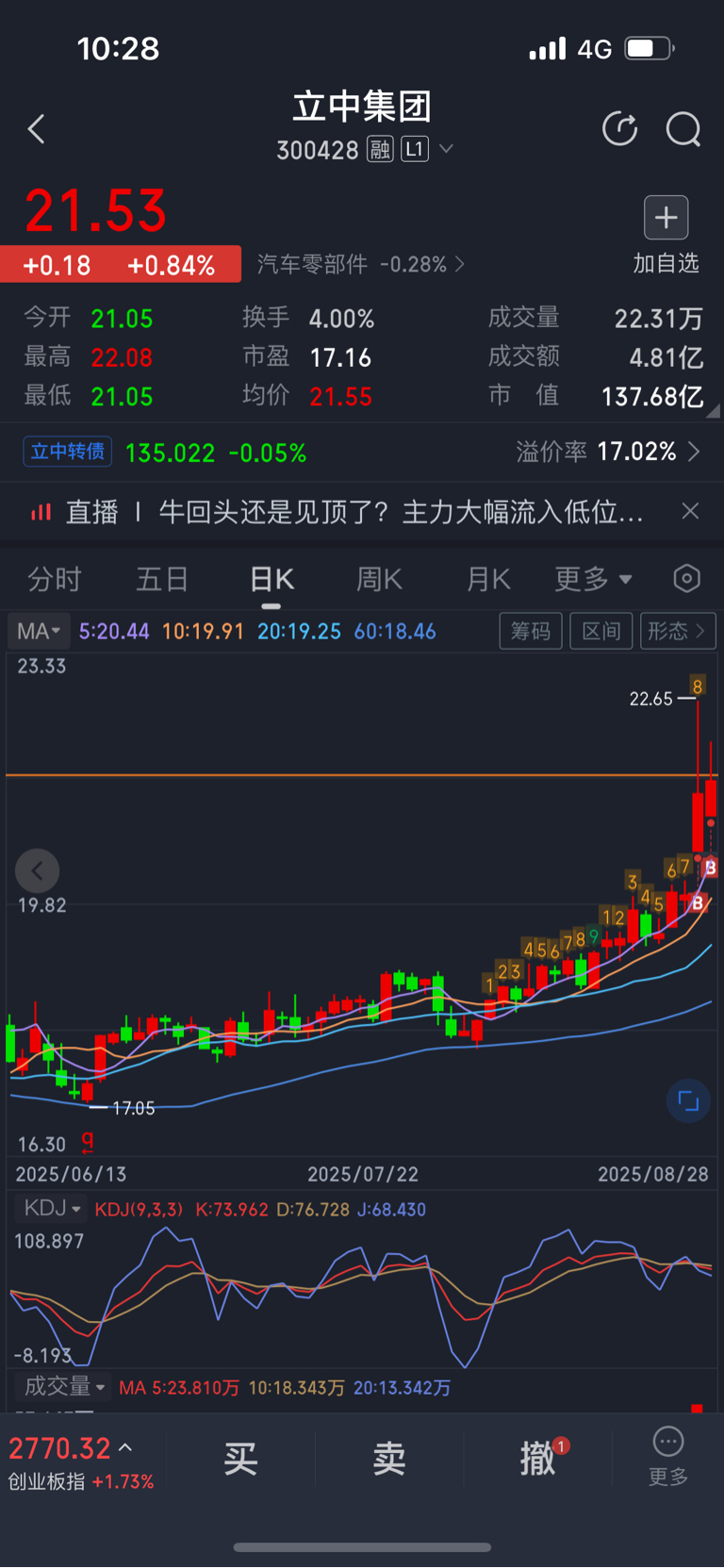
Task: Add stock to watchlist plus icon
Action: tap(666, 218)
